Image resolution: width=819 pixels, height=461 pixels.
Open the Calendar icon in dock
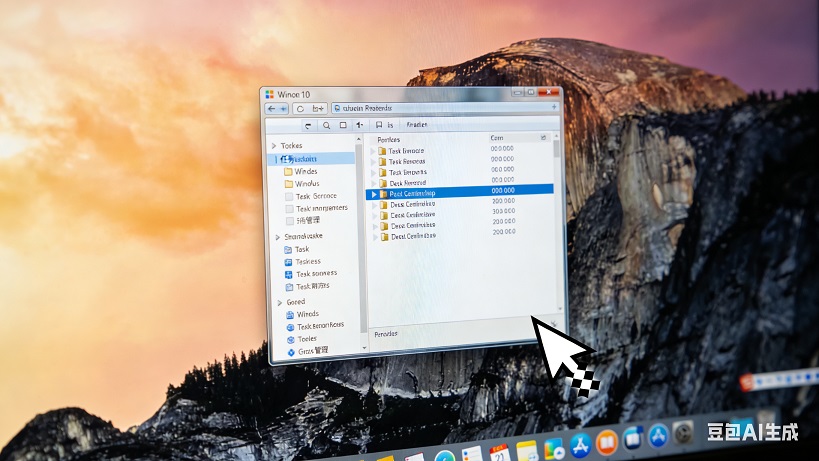[500, 453]
